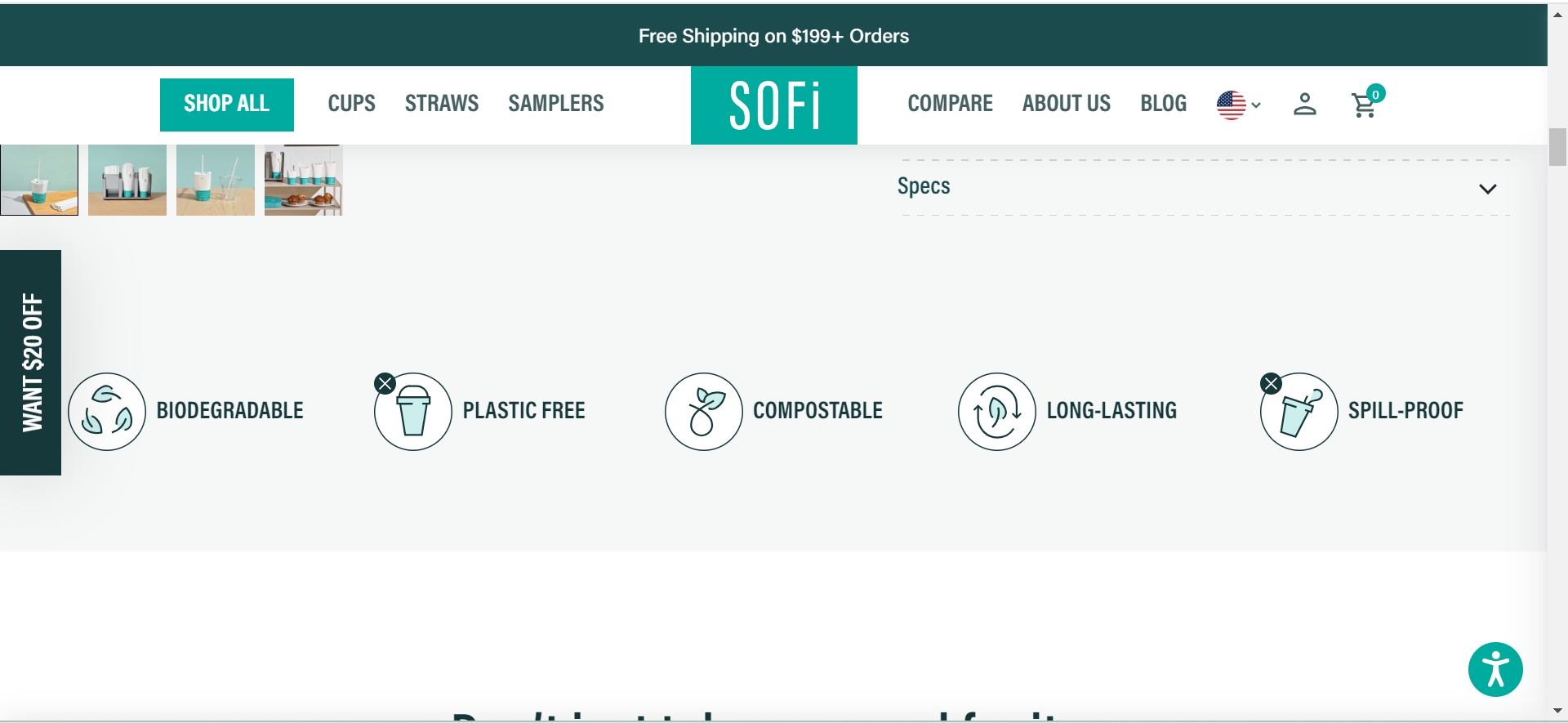Click the Plastic Free cup icon
1568x723 pixels.
[x=413, y=412]
